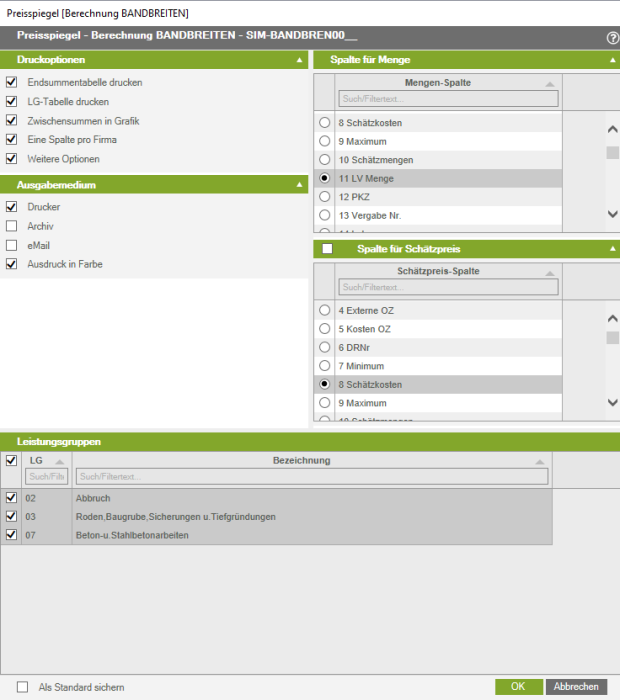Sort the Bezeichnung column header arrow

coord(540,462)
